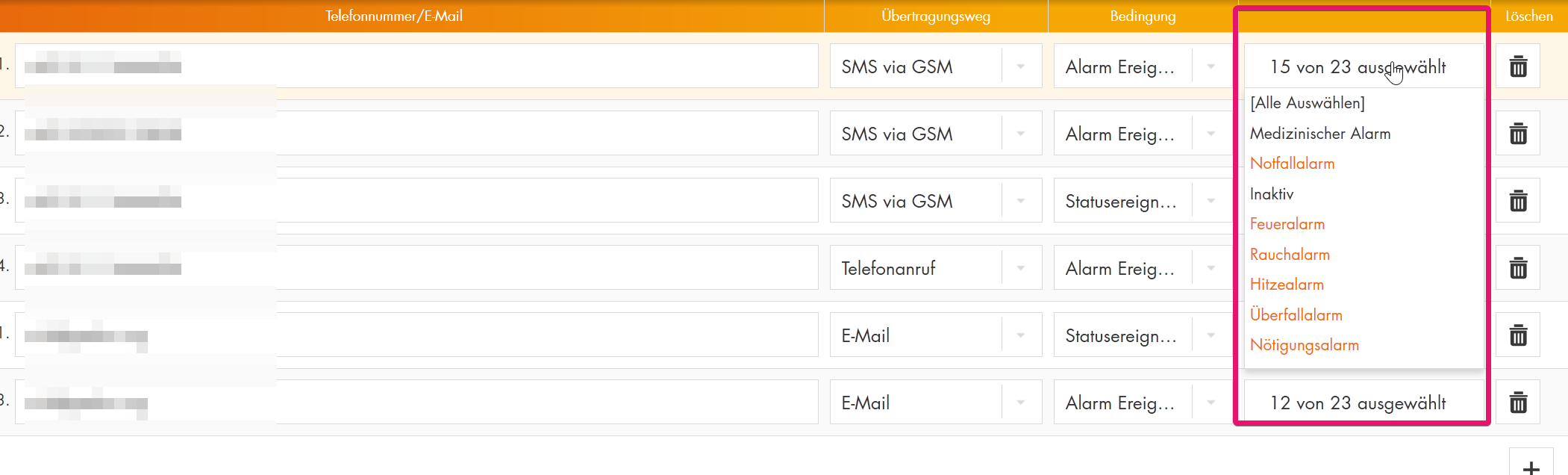
Task: Select Medizinischer Alarm option
Action: point(1320,134)
